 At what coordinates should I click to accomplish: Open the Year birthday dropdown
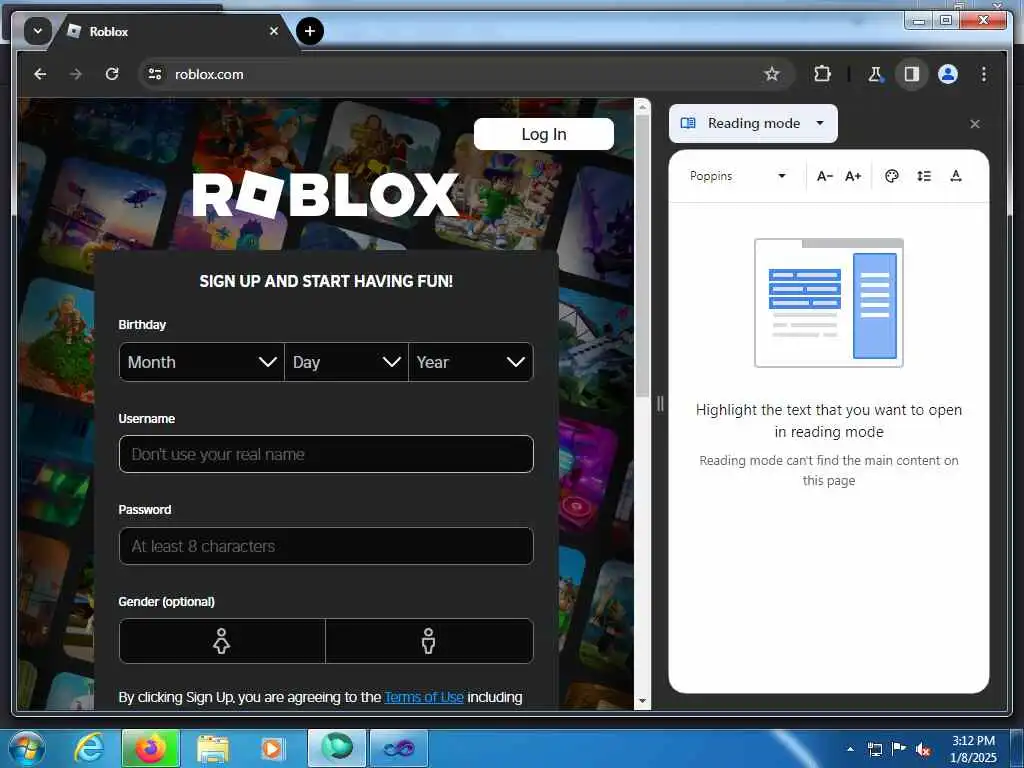click(471, 362)
